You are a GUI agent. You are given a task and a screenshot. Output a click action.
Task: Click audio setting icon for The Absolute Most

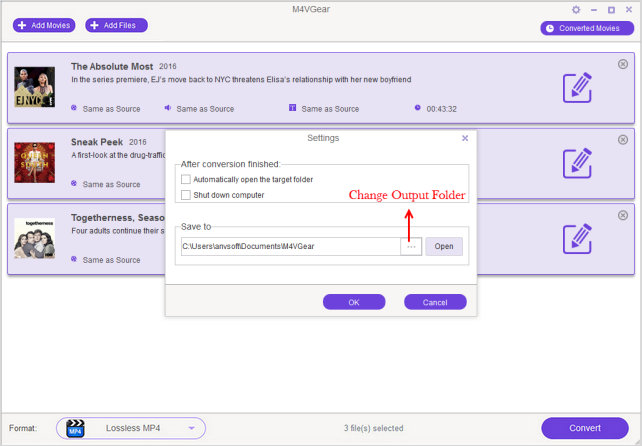[x=167, y=108]
